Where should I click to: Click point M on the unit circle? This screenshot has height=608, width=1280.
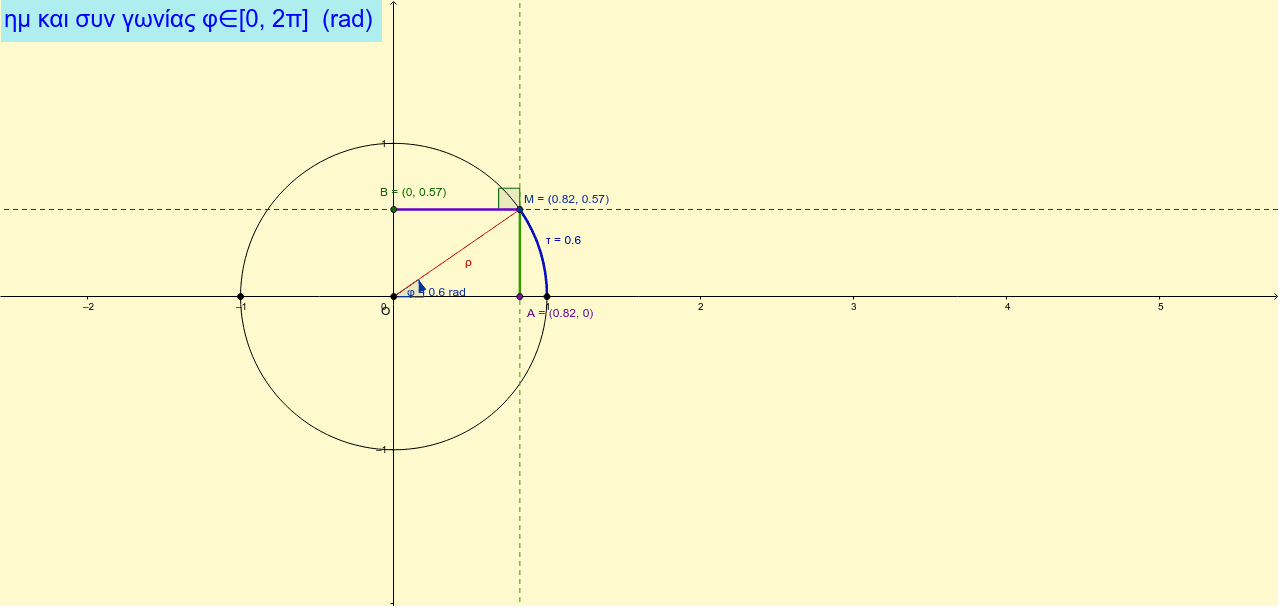tap(520, 209)
